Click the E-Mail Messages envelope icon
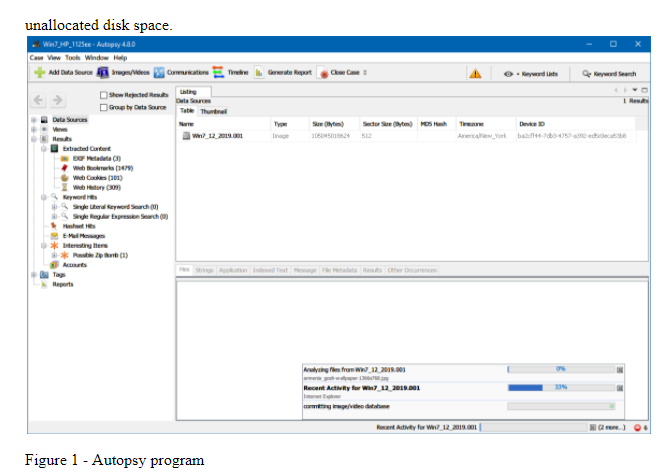 [x=54, y=236]
